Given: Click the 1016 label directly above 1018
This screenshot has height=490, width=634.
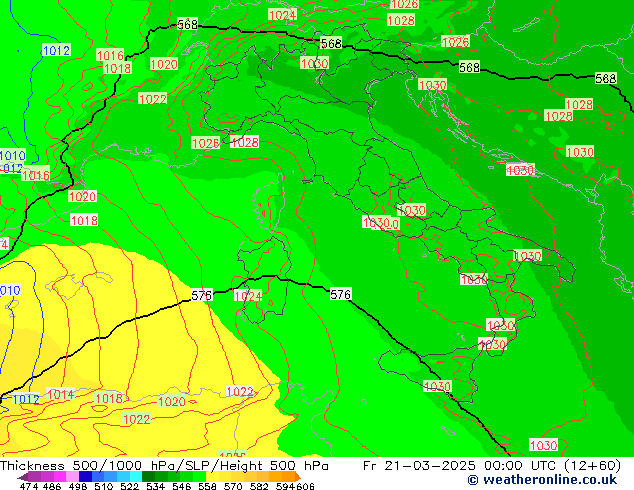Looking at the screenshot, I should 110,55.
